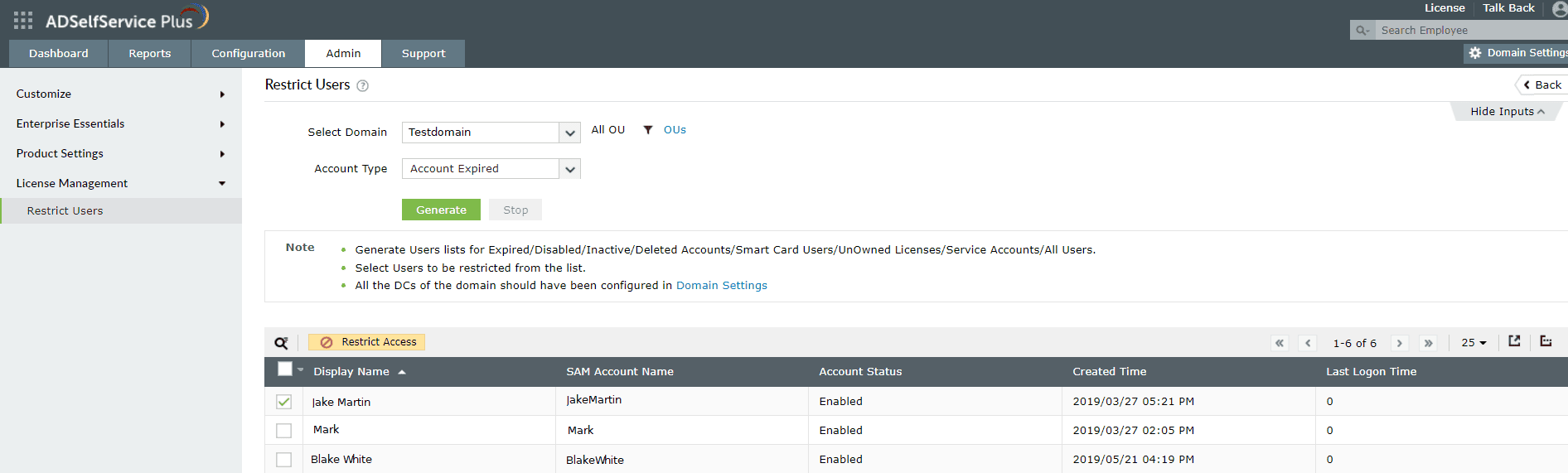Screen dimensions: 1568x473
Task: Open the apps grid icon
Action: (x=23, y=20)
